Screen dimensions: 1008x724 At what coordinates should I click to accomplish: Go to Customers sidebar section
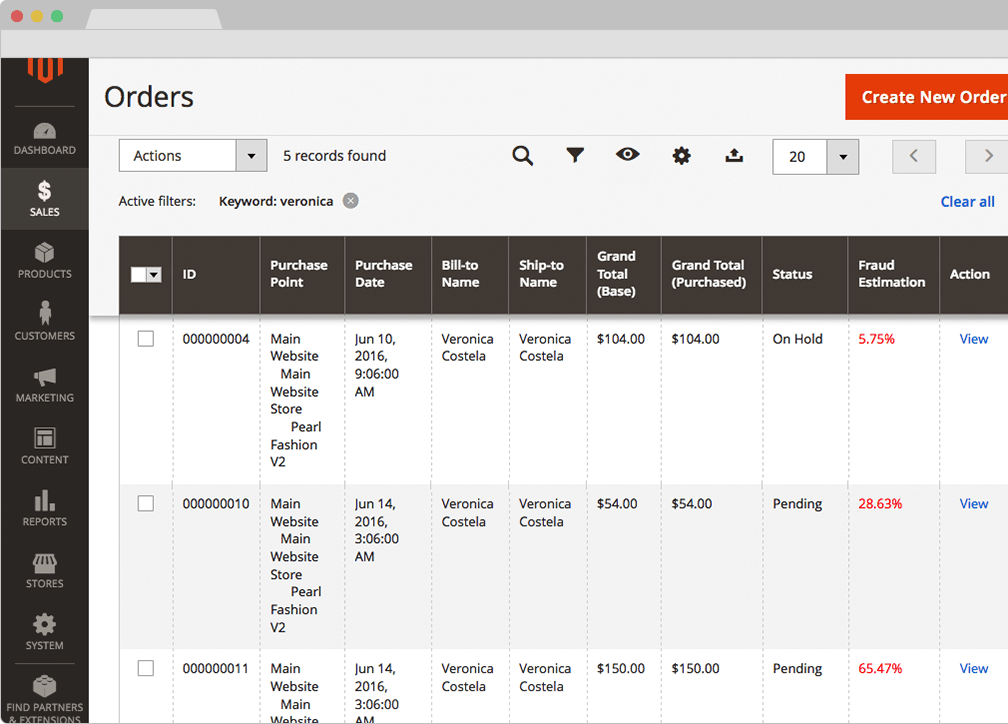(45, 323)
